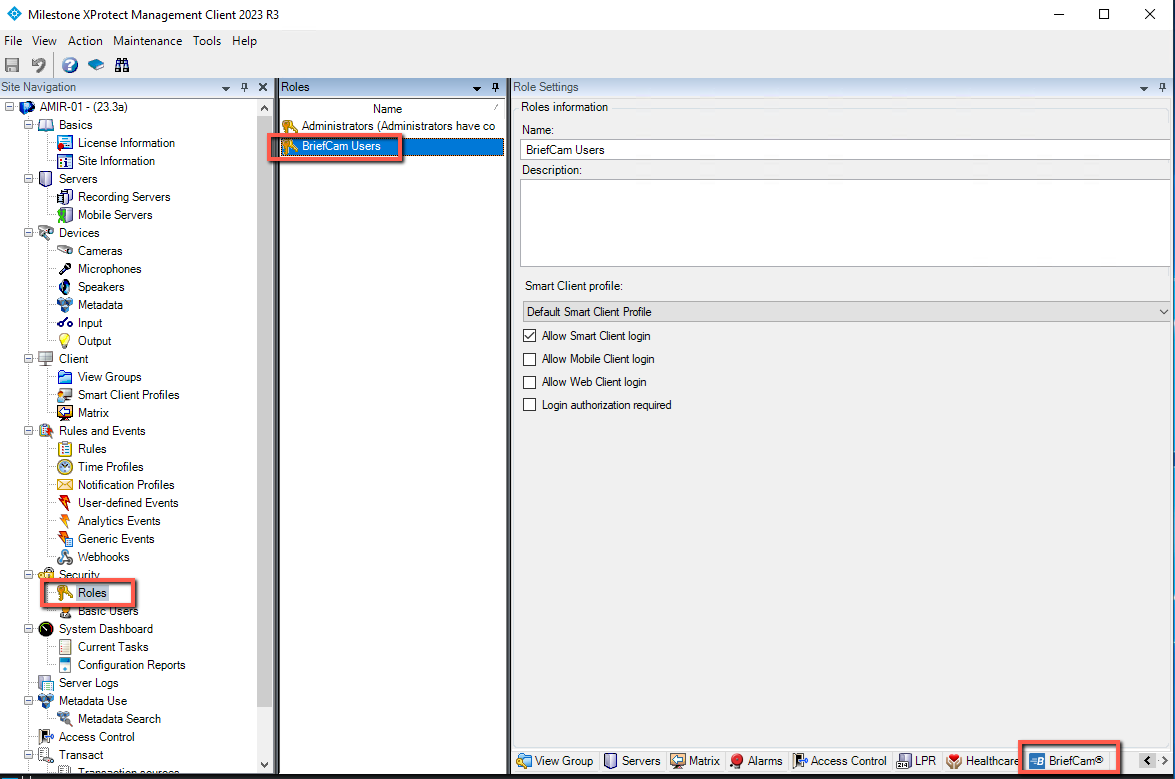Click the Notification Profiles envelope icon
1175x779 pixels.
(65, 485)
